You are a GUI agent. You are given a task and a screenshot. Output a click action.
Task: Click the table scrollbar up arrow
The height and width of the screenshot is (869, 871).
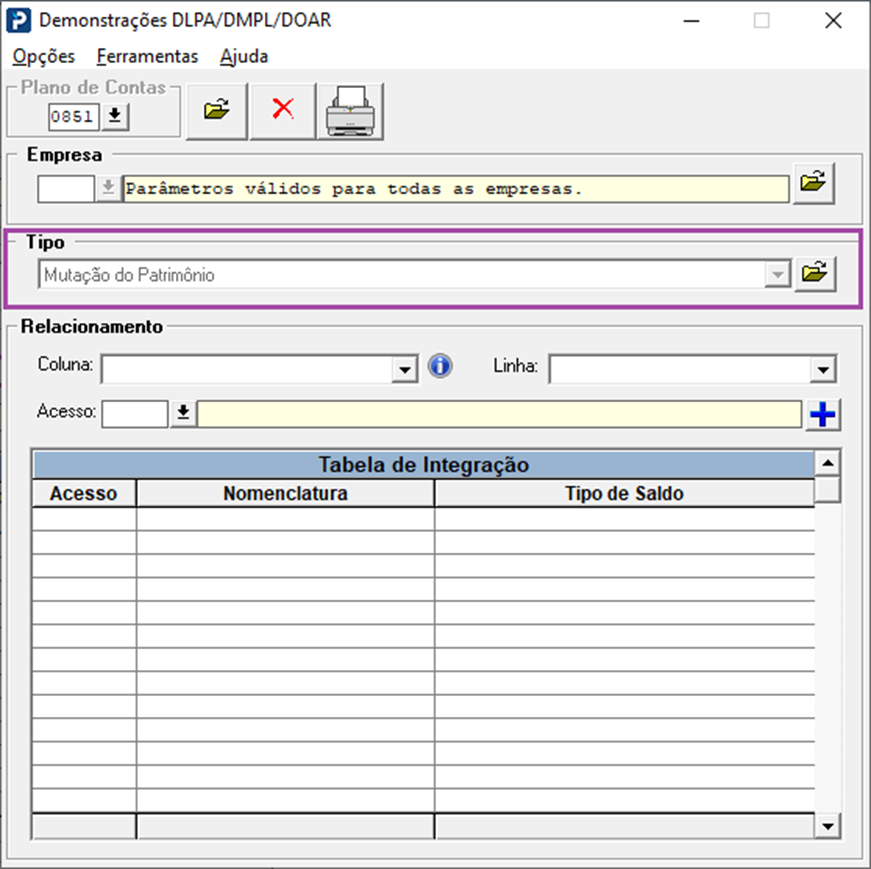point(828,463)
